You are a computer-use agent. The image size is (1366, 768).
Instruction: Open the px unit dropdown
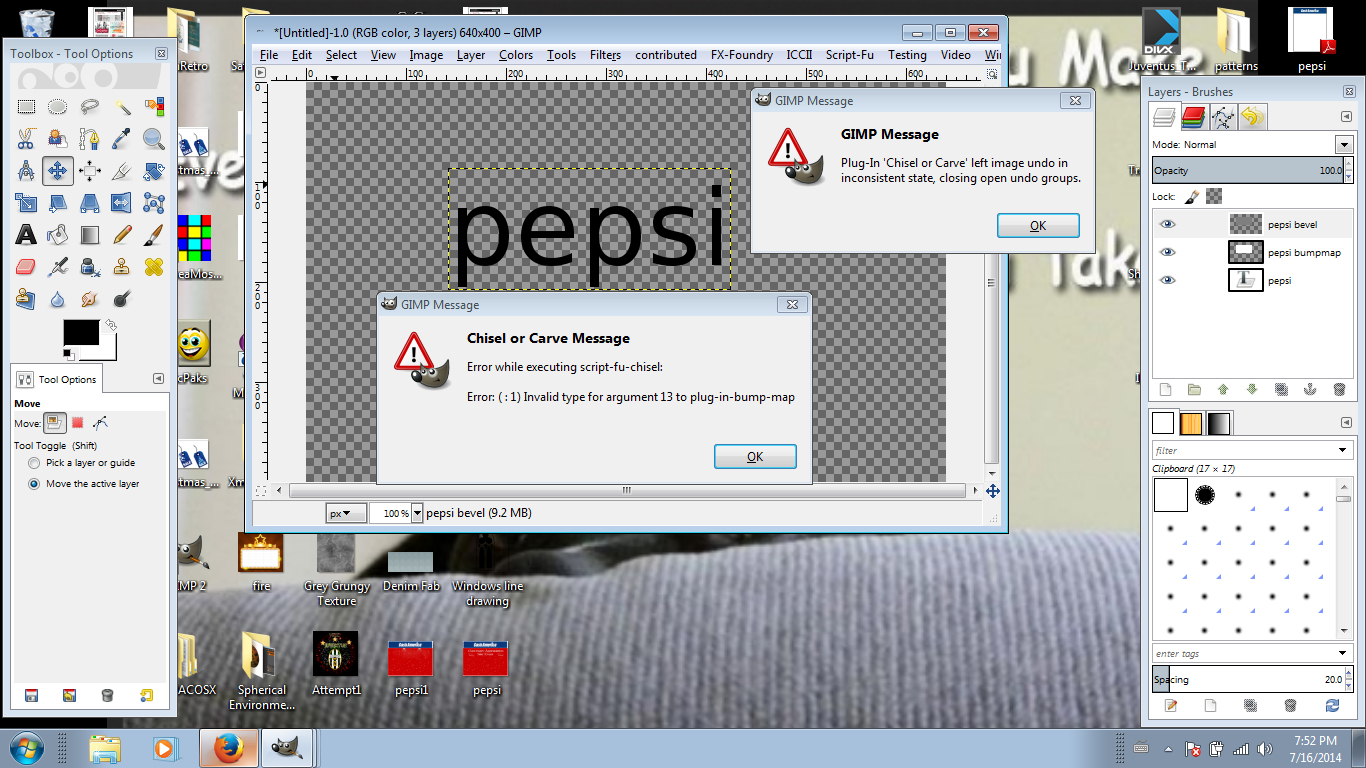point(347,513)
